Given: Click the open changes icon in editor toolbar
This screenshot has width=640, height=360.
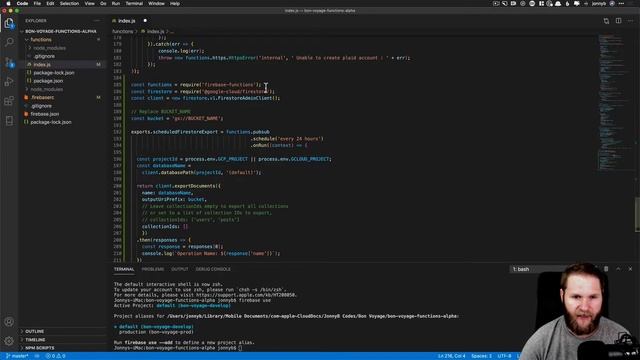Looking at the screenshot, I should tap(606, 21).
